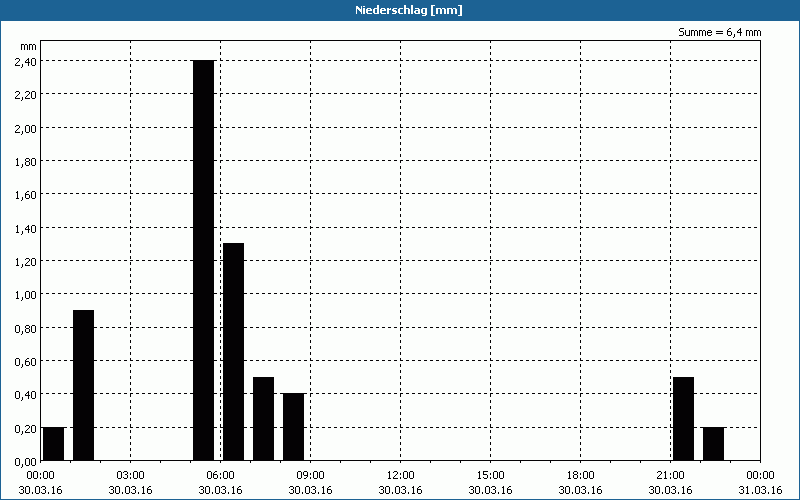Click the 06:00 time label
This screenshot has height=500, width=800.
(220, 476)
